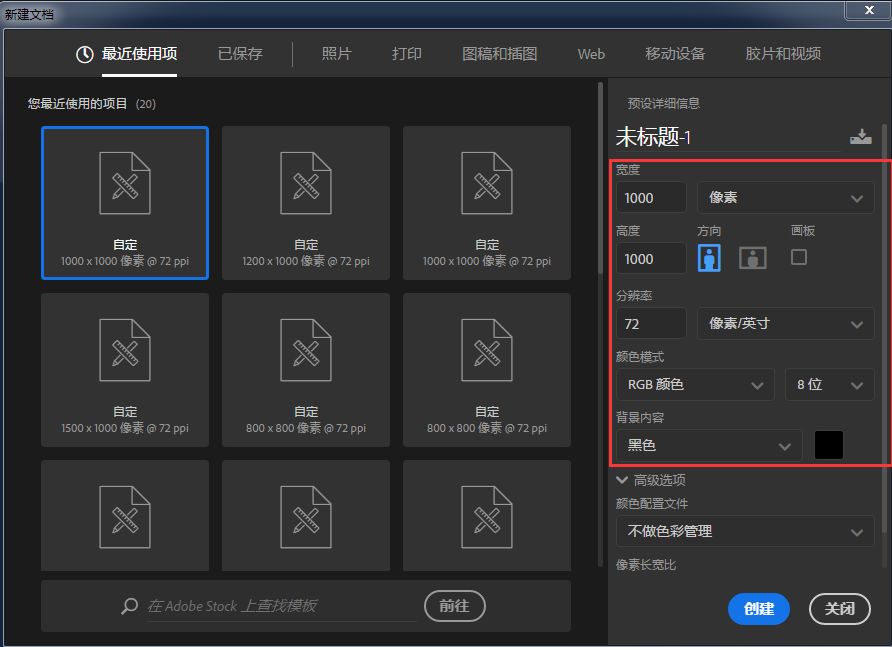Open the 8 位 bit depth dropdown
The width and height of the screenshot is (892, 647).
tap(830, 384)
